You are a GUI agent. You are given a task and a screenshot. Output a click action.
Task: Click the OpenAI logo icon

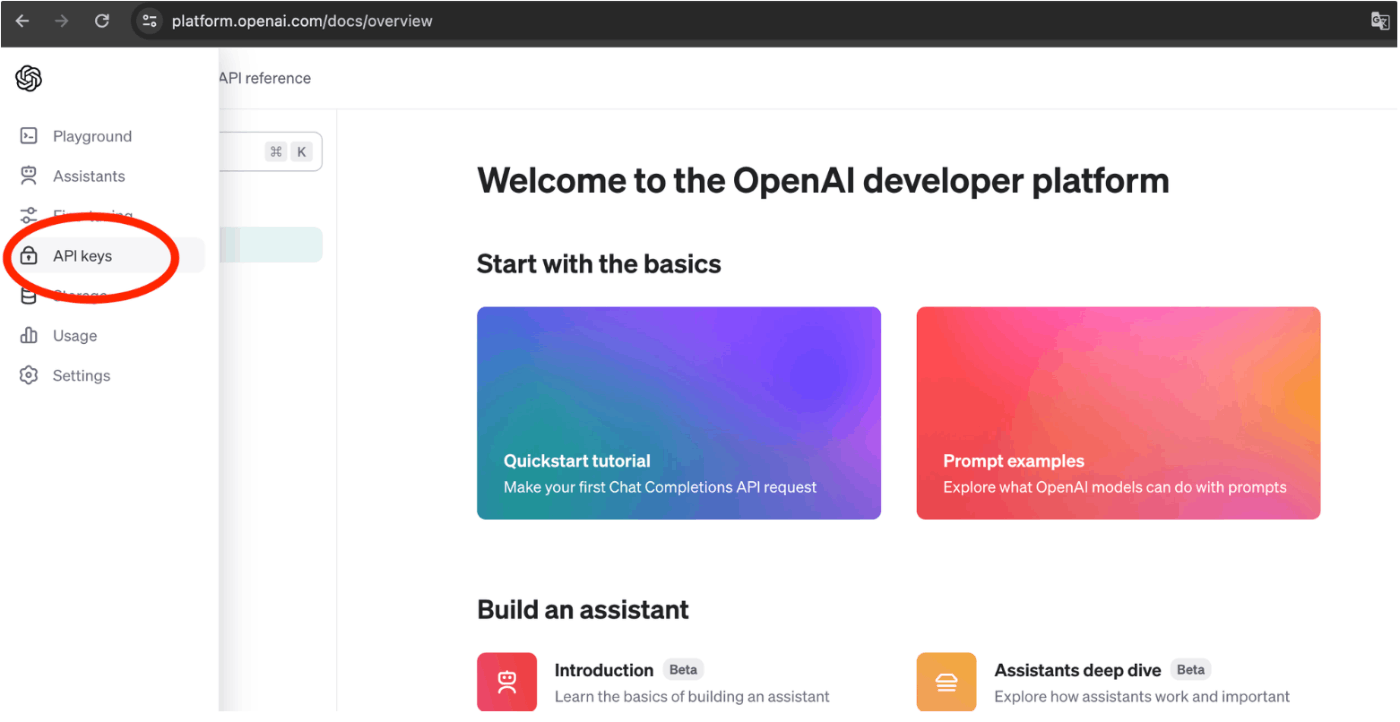point(29,78)
